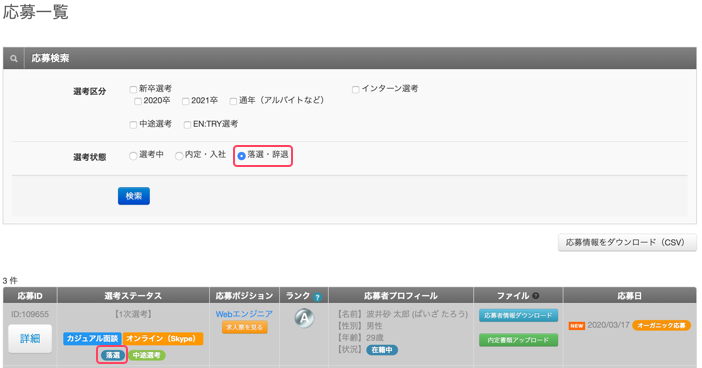Click the NEW badge beside 2020/03/17
Viewport: 702px width, 368px height.
(577, 326)
